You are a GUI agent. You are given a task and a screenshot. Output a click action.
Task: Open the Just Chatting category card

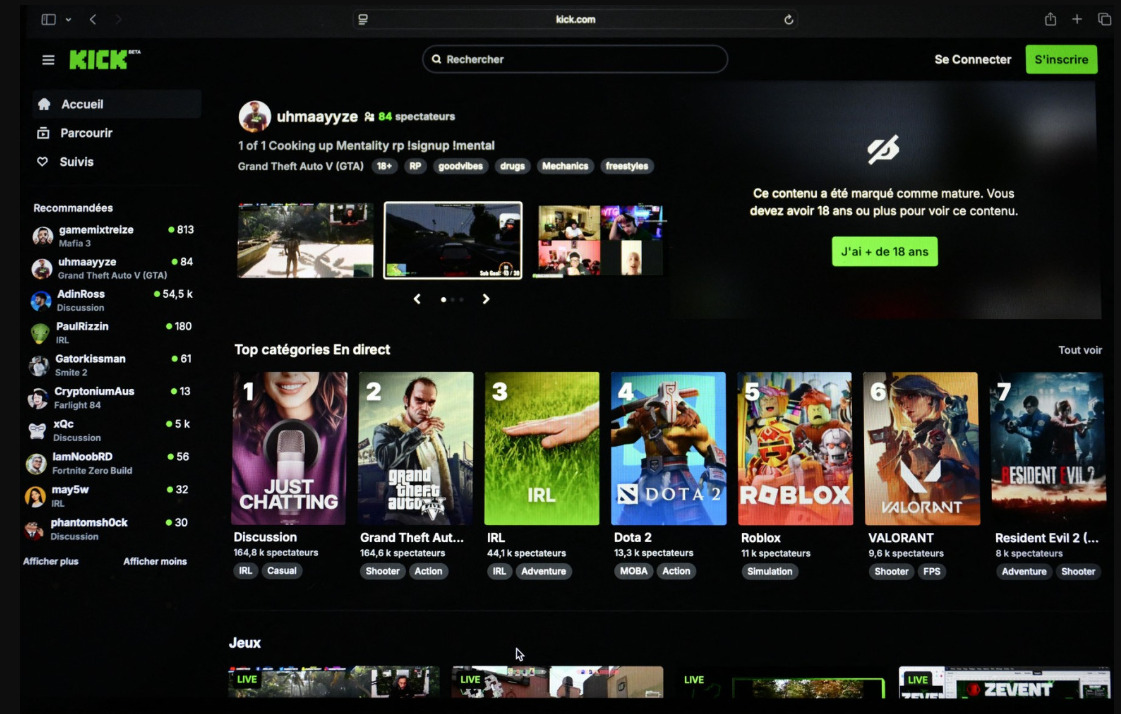point(289,448)
